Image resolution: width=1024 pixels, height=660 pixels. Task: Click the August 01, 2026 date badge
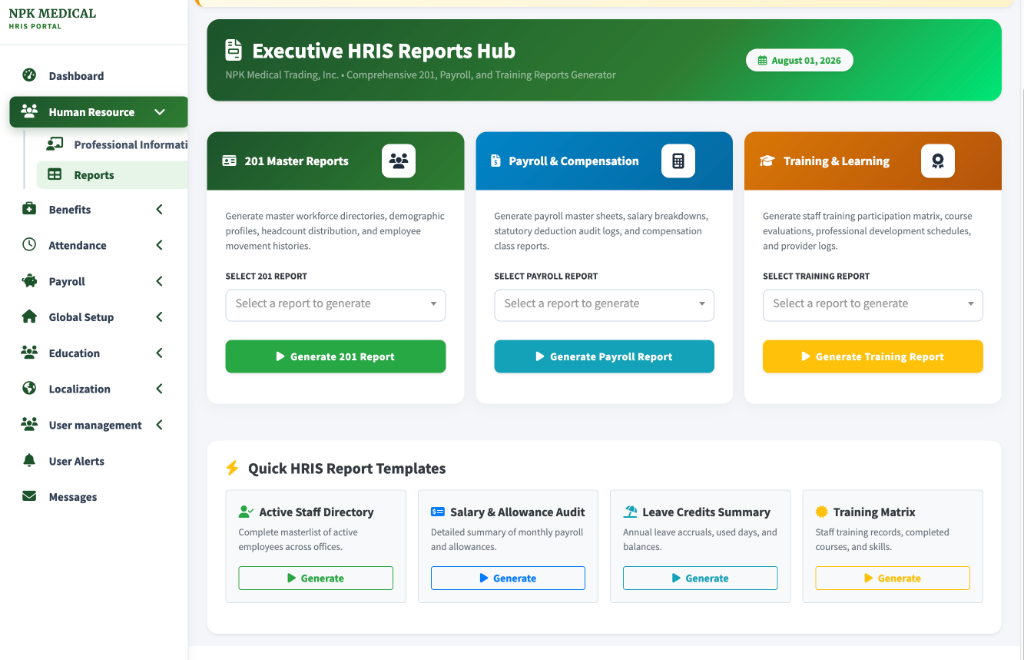(x=799, y=60)
